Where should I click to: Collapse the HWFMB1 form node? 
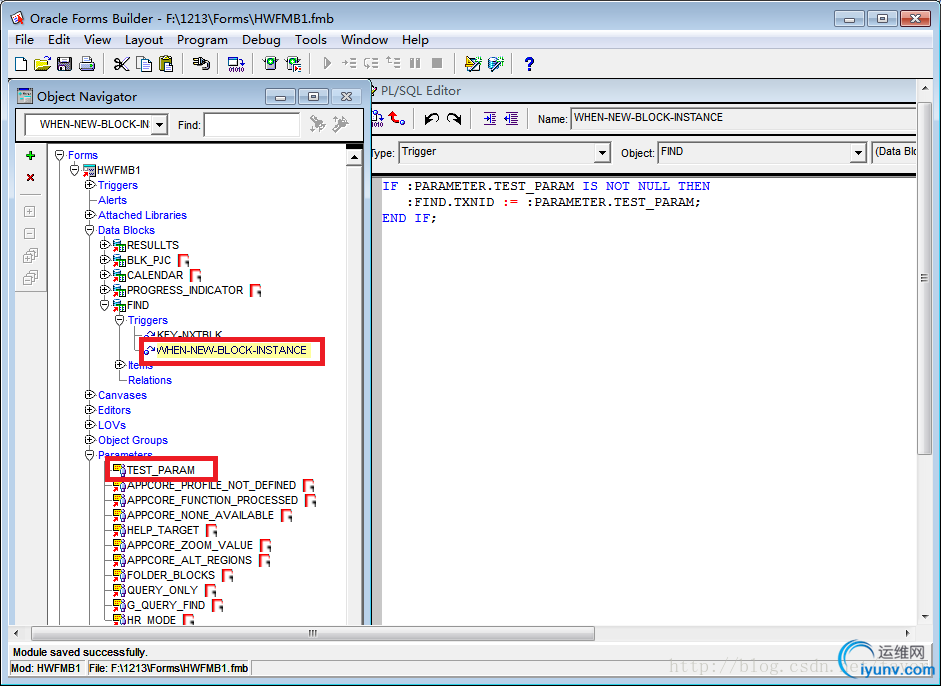pos(74,170)
